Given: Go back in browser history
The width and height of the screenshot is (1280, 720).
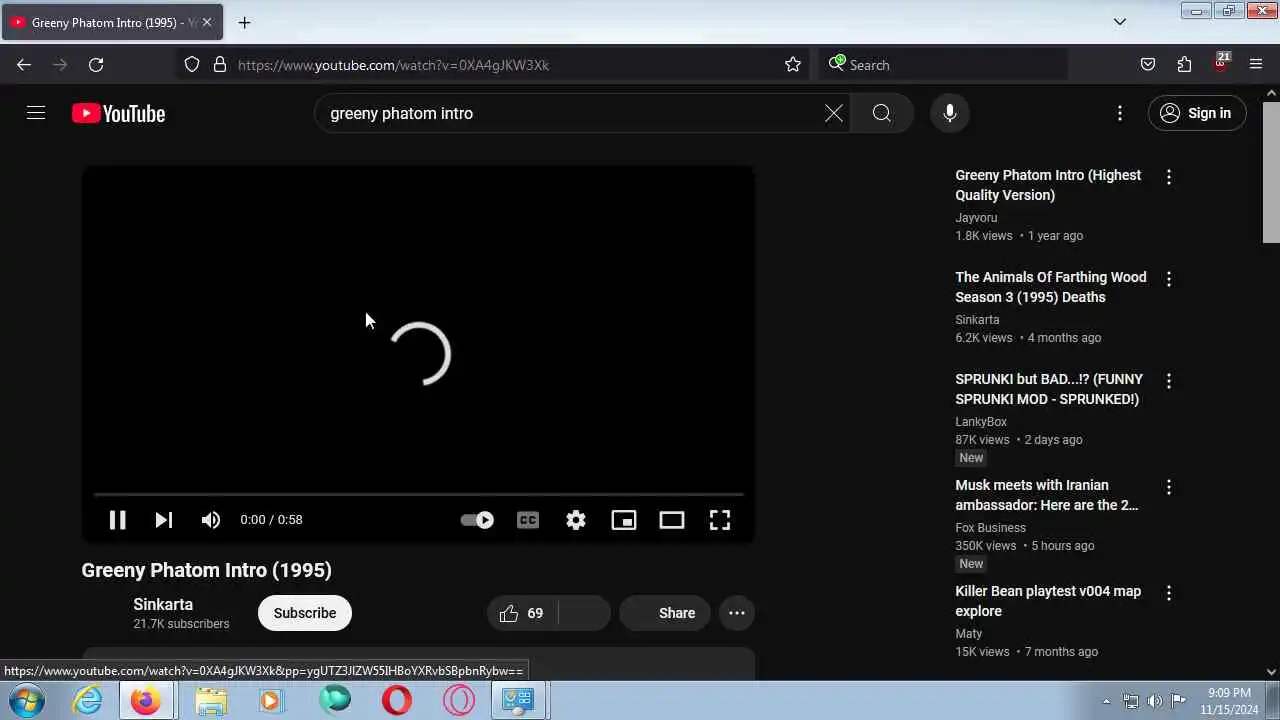Looking at the screenshot, I should (24, 65).
